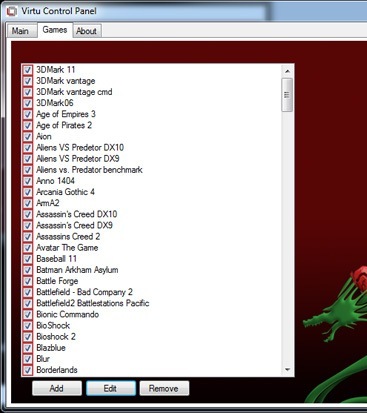Select the Games tab
Viewport: 367px width, 413px height.
coord(55,30)
